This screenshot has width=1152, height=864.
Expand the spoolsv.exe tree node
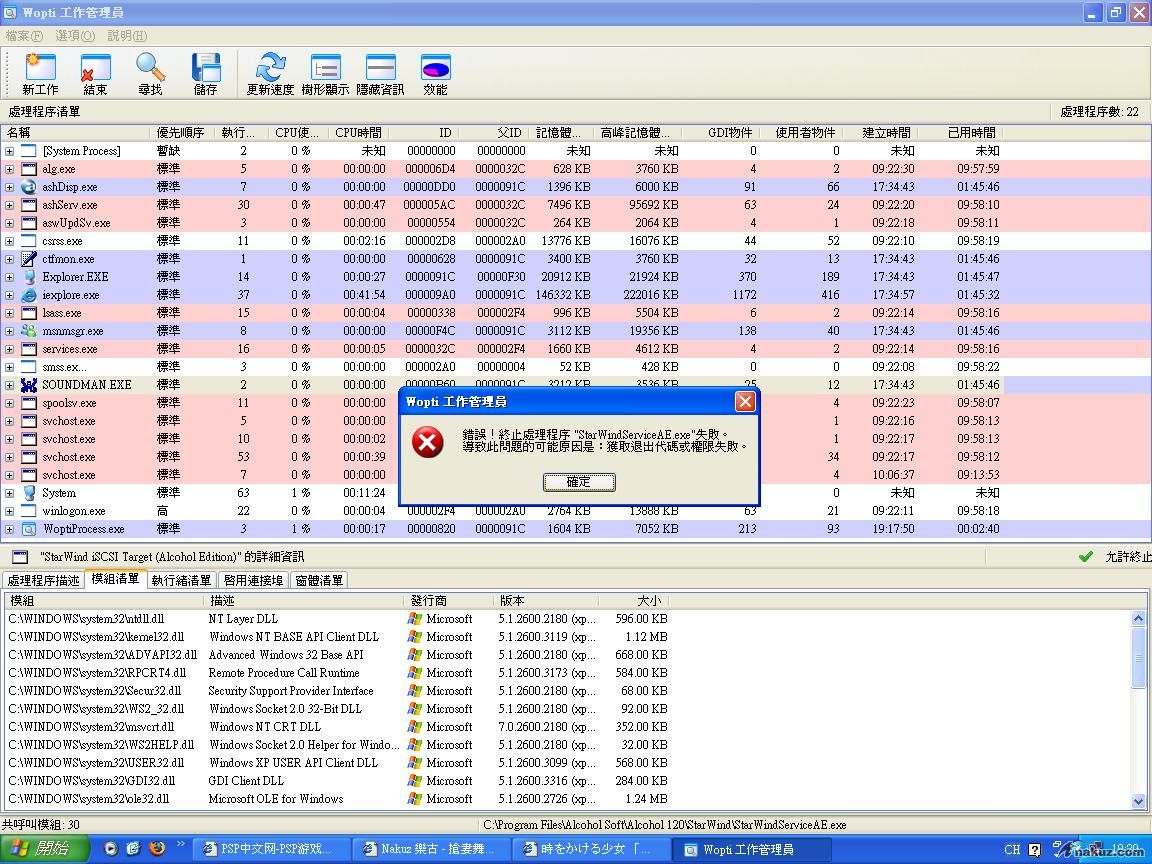[9, 403]
